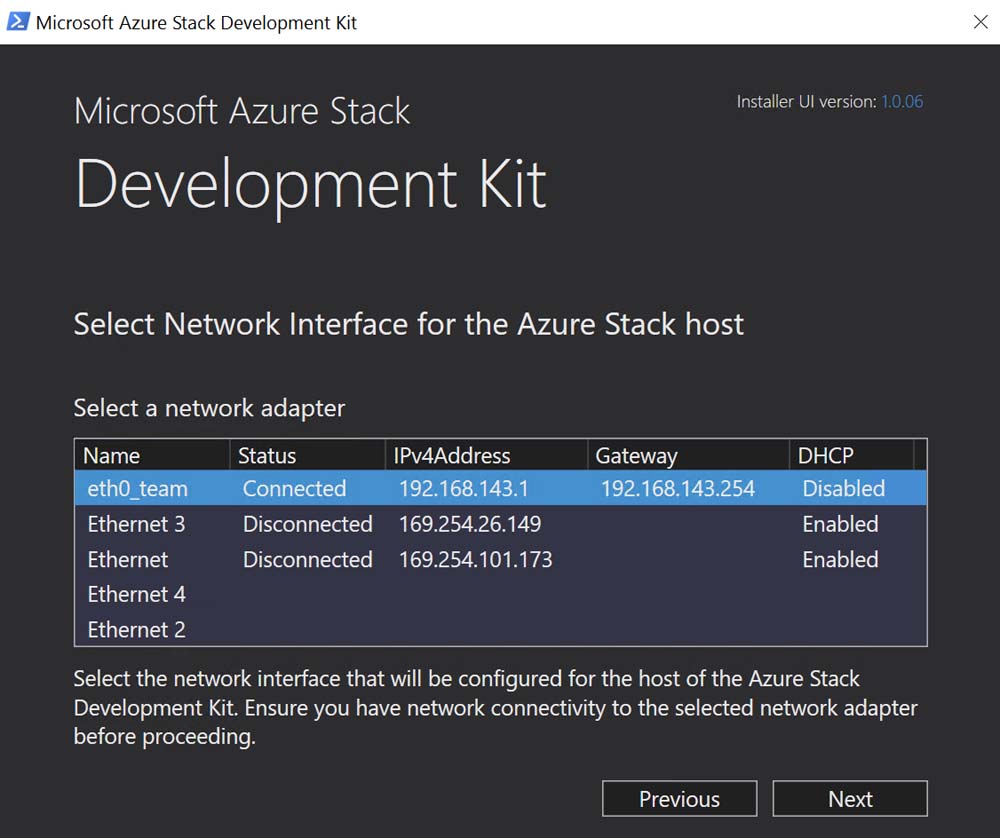Click the Next button
The height and width of the screenshot is (838, 1000).
850,799
